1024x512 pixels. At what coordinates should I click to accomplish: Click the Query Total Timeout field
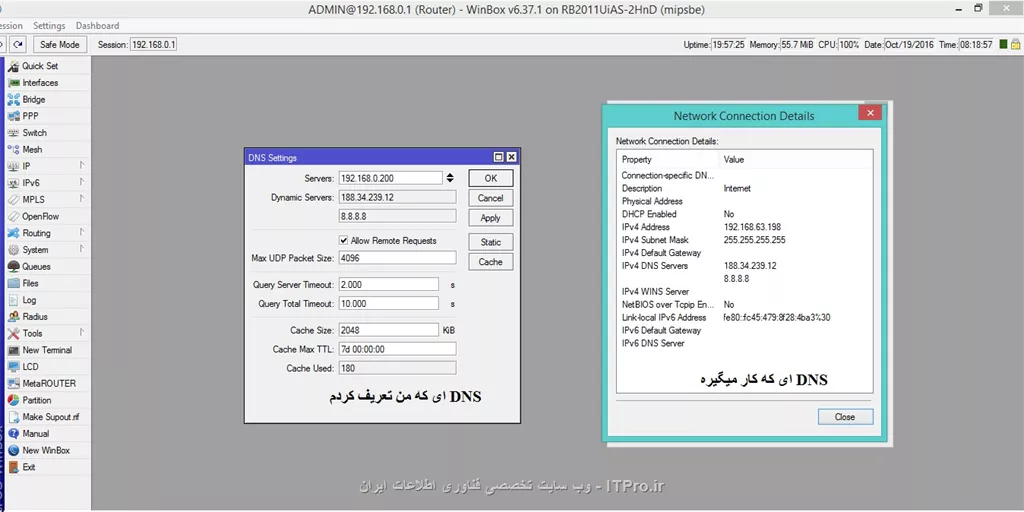click(389, 304)
